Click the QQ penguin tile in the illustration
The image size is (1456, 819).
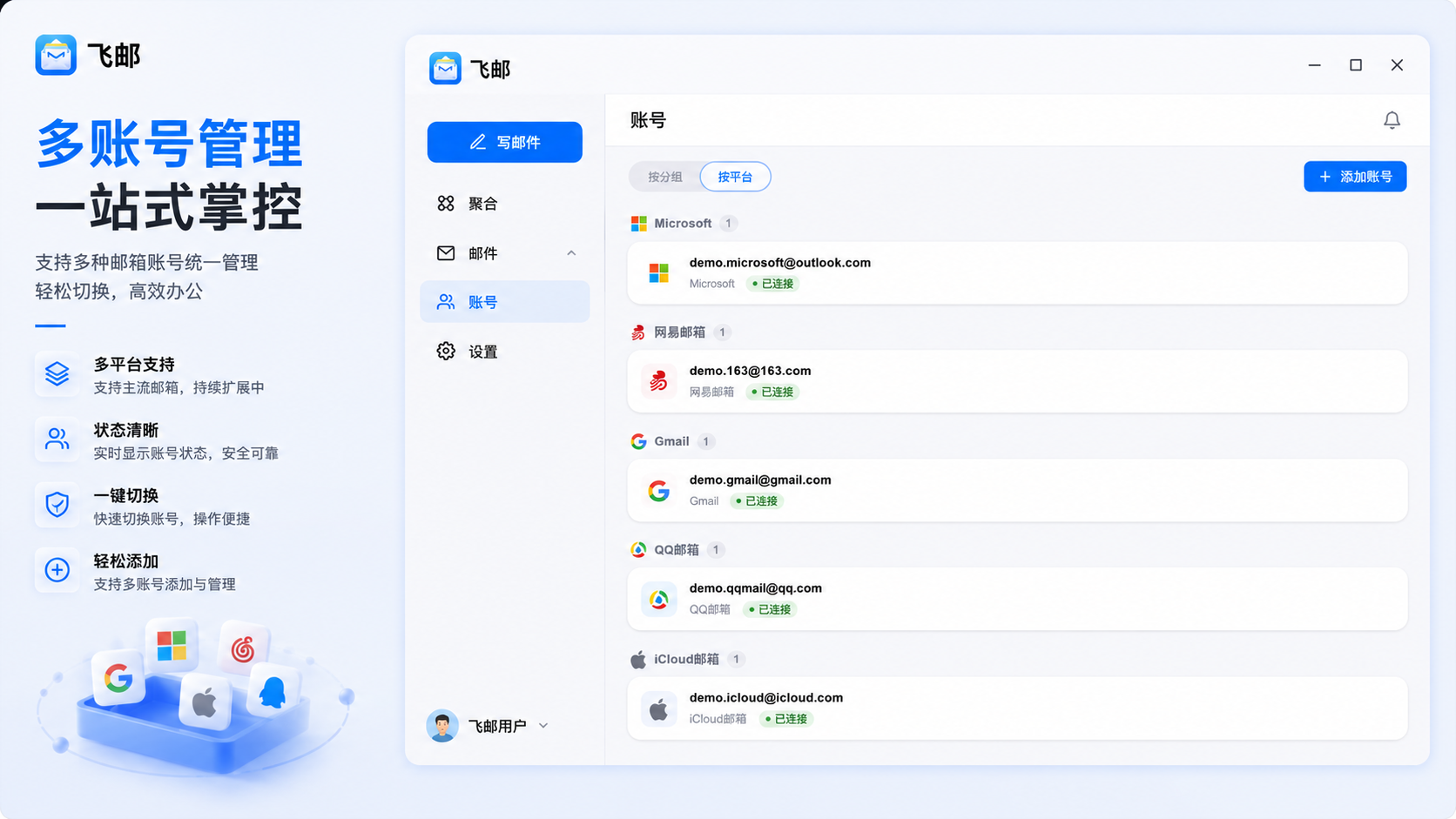(273, 694)
